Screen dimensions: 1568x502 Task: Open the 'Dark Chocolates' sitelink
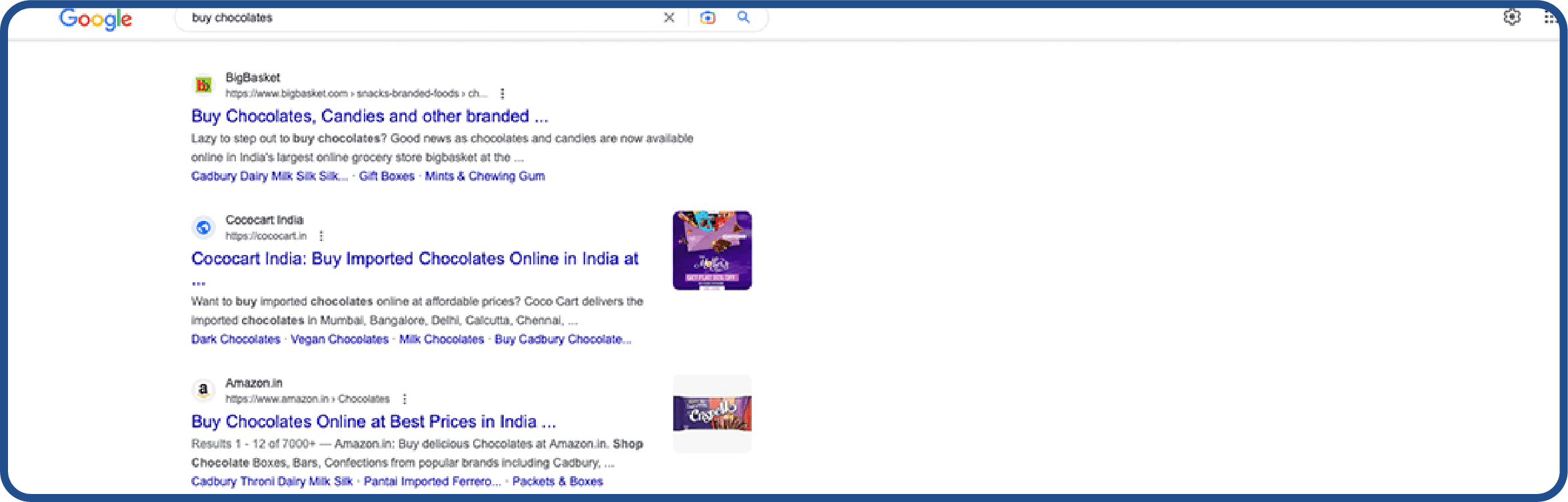click(236, 339)
